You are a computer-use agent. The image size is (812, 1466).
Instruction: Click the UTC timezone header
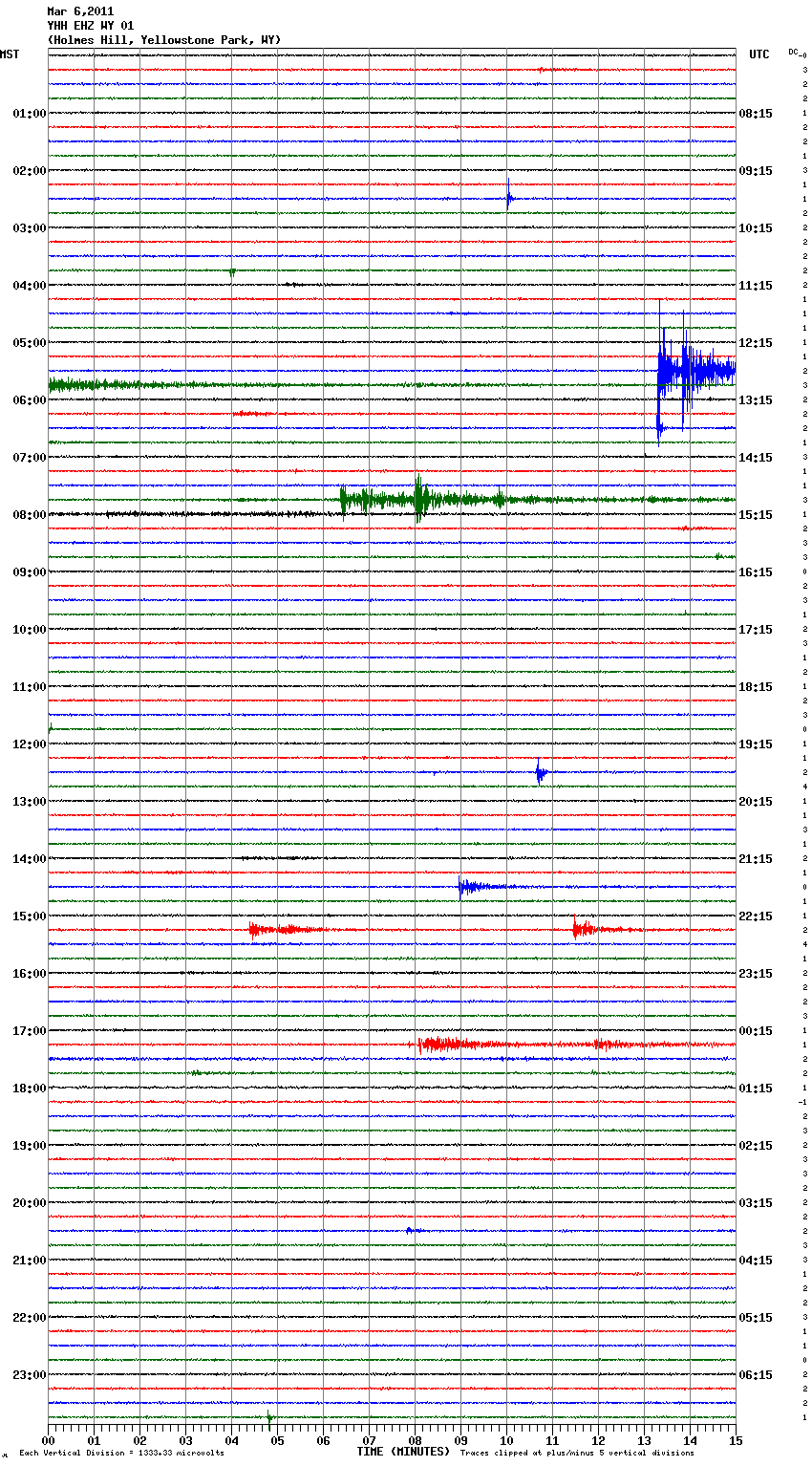[x=759, y=54]
